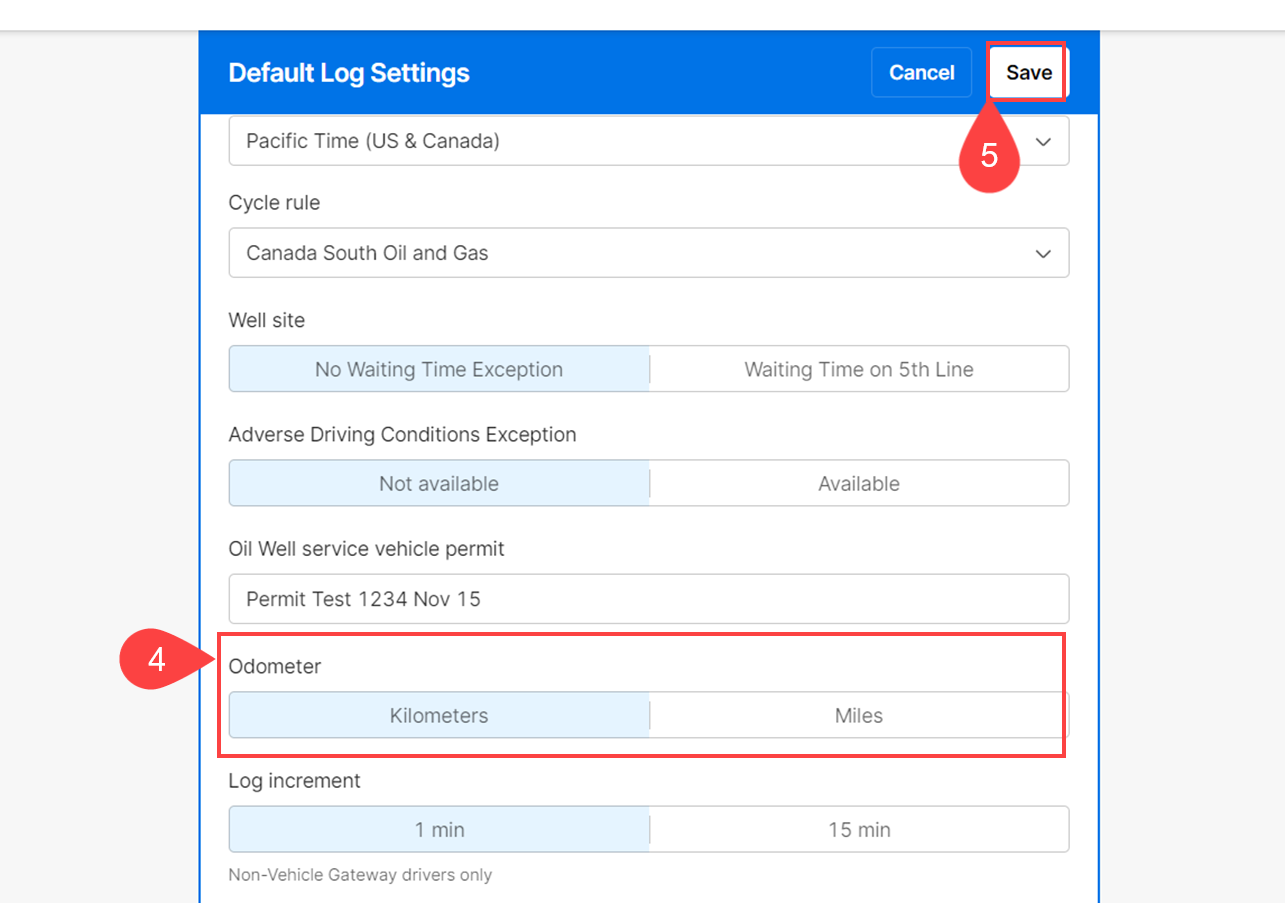
Task: Click the Odometer section label
Action: click(275, 666)
